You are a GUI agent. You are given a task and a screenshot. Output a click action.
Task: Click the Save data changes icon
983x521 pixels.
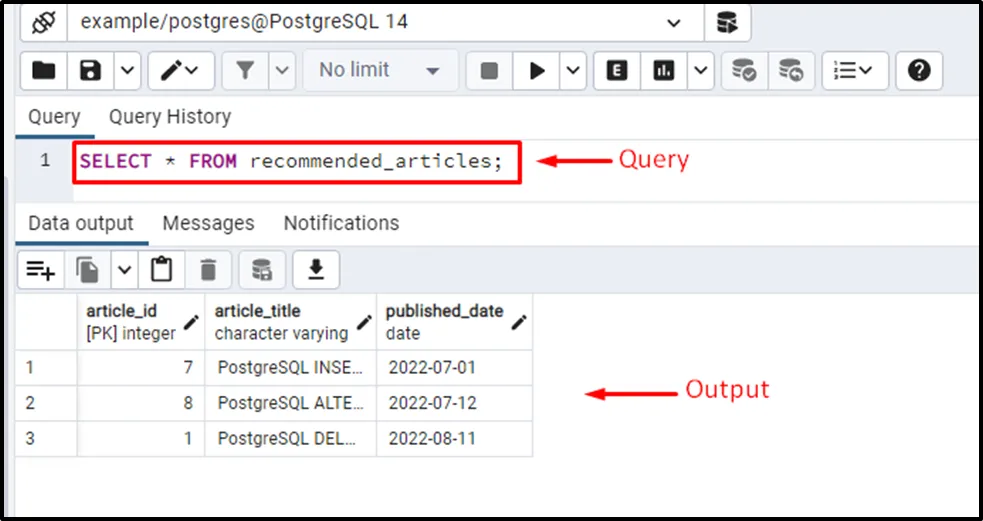click(x=262, y=269)
